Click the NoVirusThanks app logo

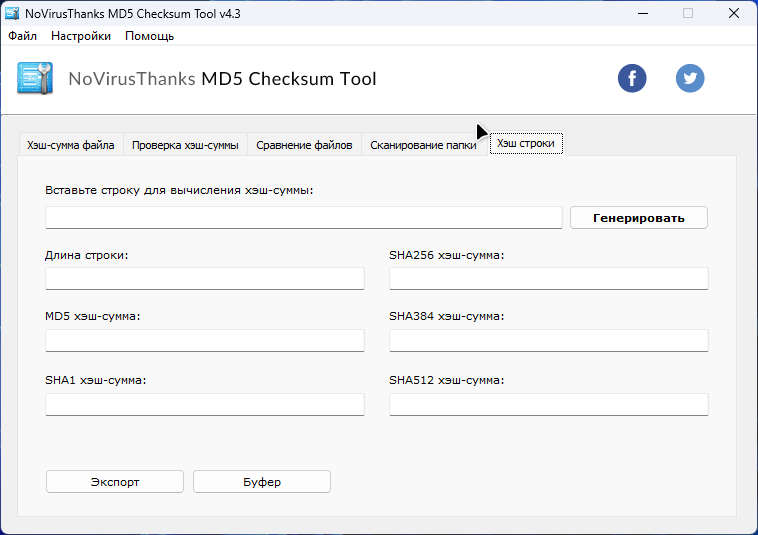pyautogui.click(x=35, y=79)
